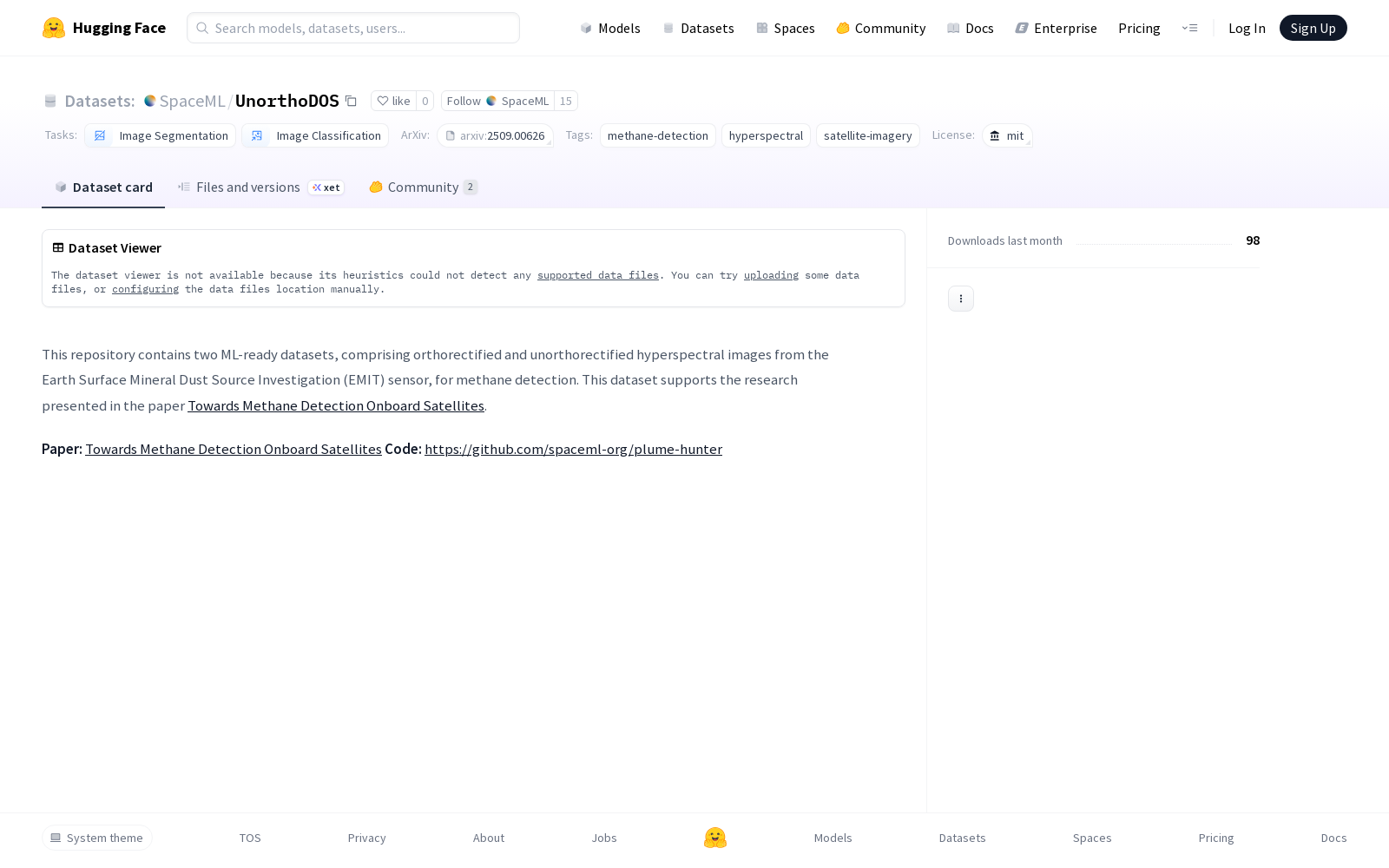Open the plume-hunter GitHub code link

click(573, 449)
